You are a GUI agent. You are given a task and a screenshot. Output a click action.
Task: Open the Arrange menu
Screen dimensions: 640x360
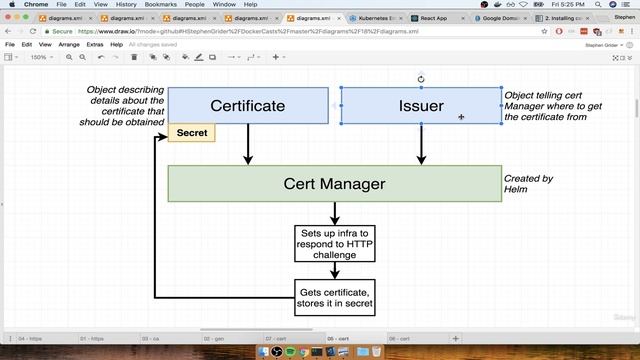pos(69,44)
